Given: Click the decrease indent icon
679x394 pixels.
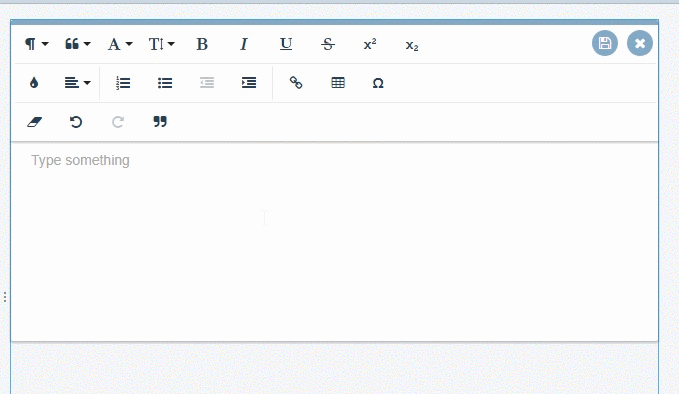Looking at the screenshot, I should pyautogui.click(x=207, y=83).
